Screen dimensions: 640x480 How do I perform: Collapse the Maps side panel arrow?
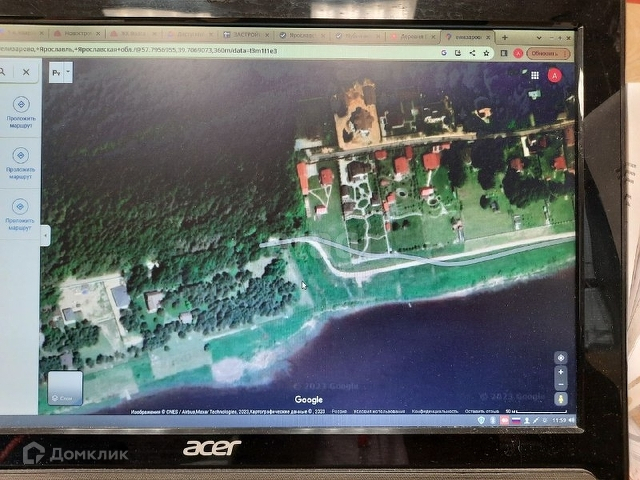pos(45,236)
